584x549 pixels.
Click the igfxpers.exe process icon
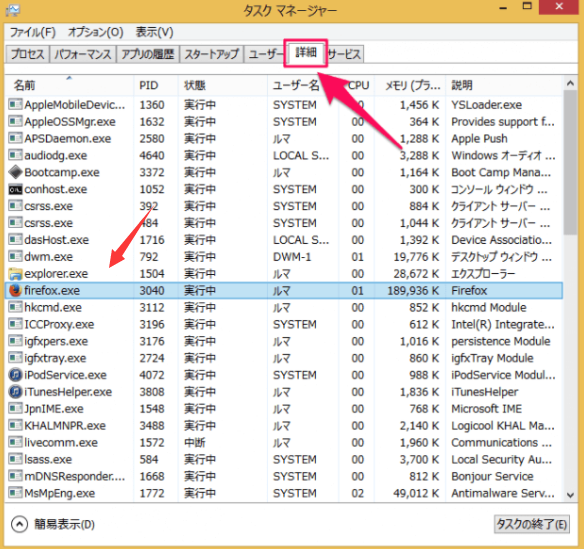point(15,341)
